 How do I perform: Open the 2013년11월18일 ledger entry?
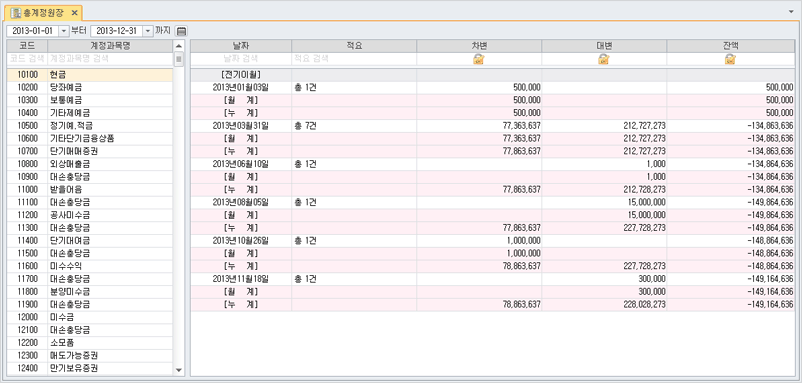pos(493,279)
